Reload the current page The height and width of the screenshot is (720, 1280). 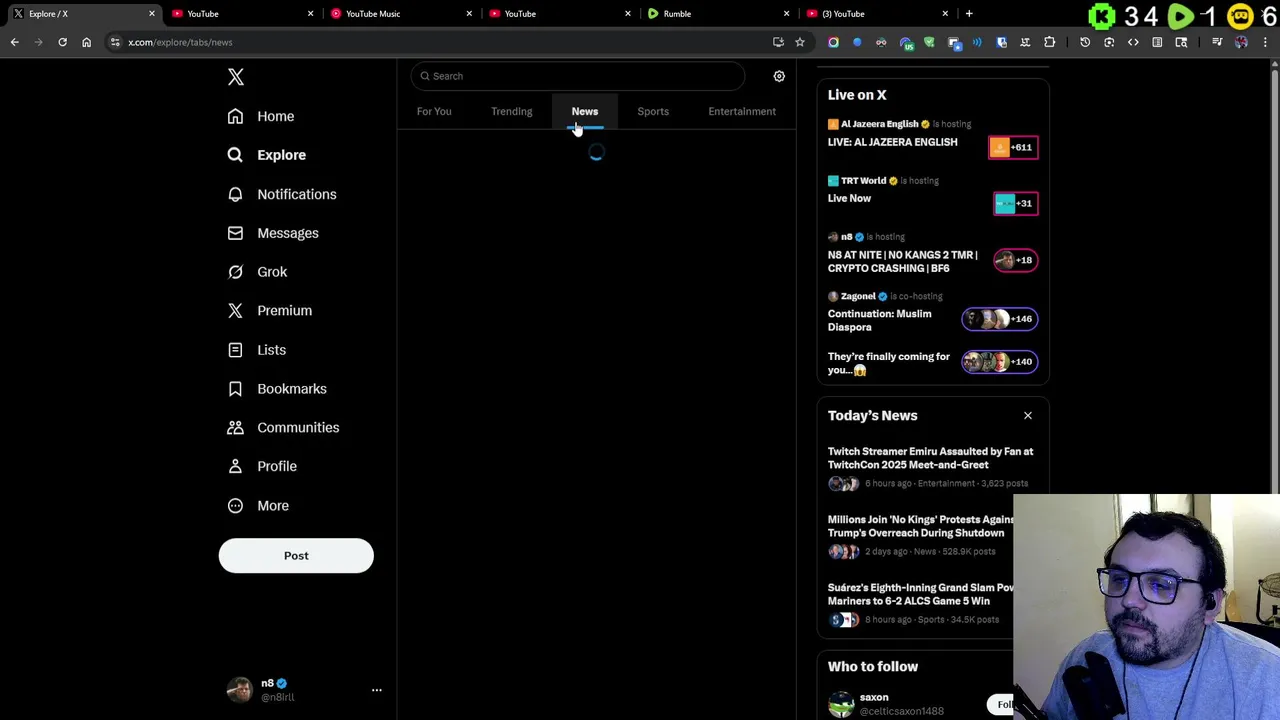pyautogui.click(x=62, y=42)
